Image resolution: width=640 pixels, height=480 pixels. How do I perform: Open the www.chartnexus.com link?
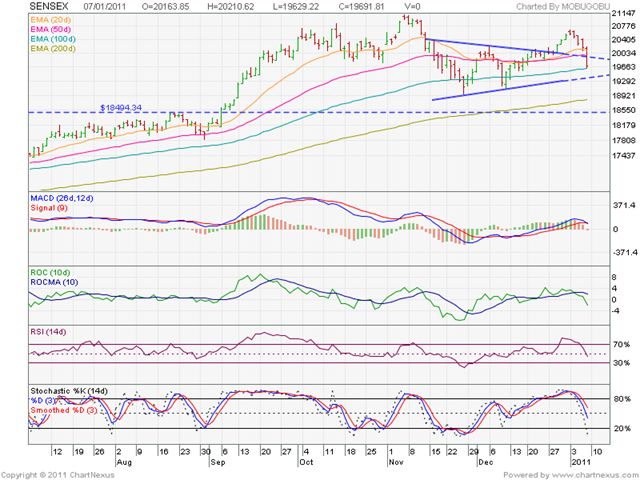click(595, 475)
